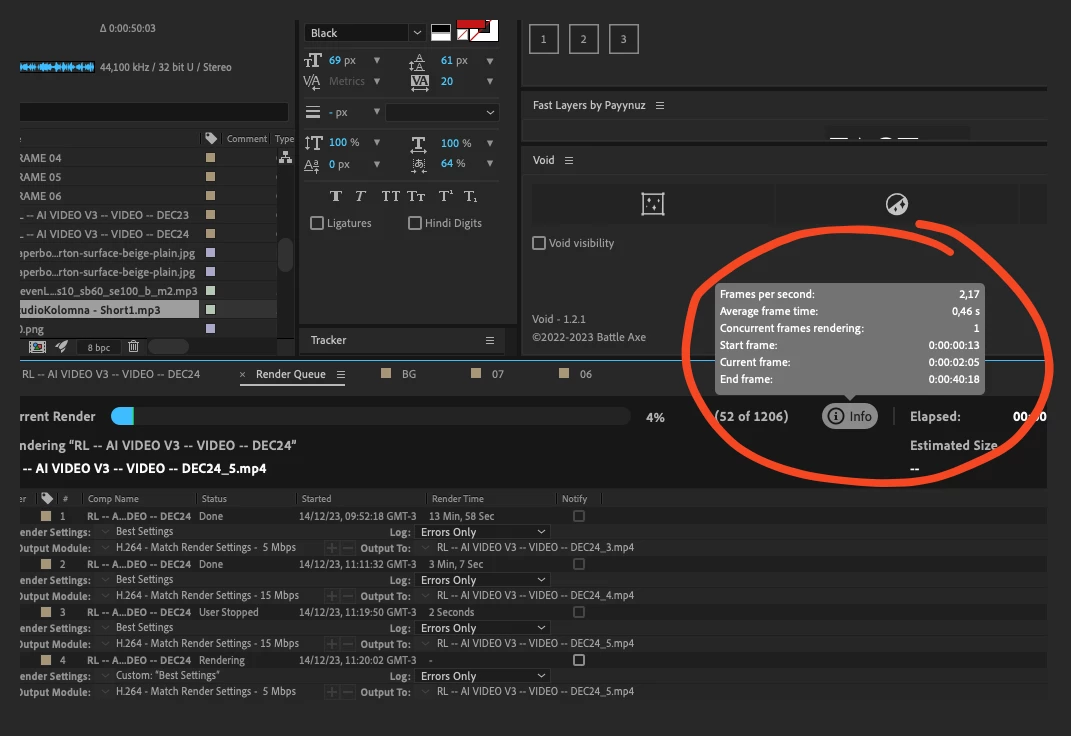Open the stroke style dropdown next to - px
The height and width of the screenshot is (736, 1071).
442,112
